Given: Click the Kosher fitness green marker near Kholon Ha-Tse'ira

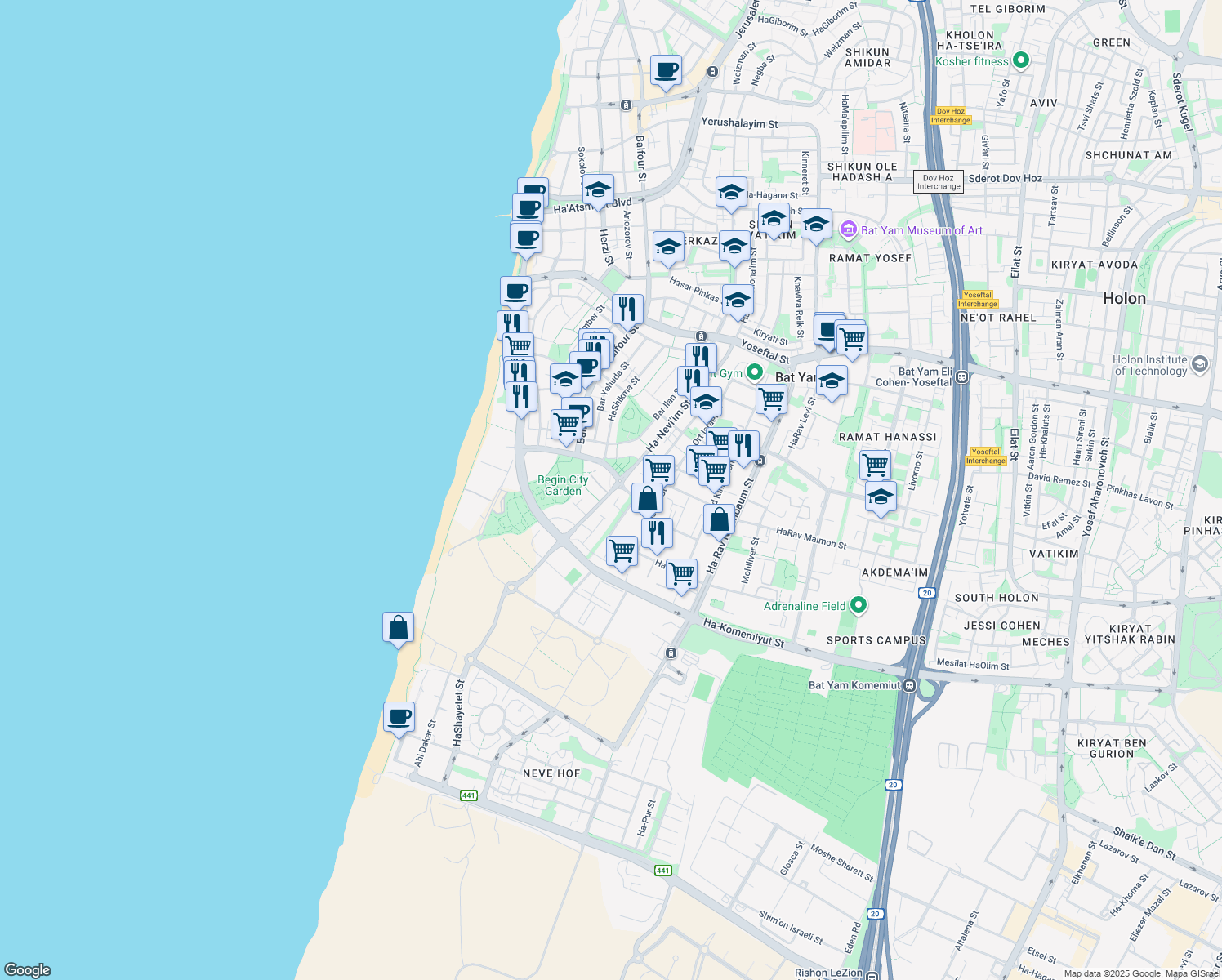Looking at the screenshot, I should click(1019, 60).
